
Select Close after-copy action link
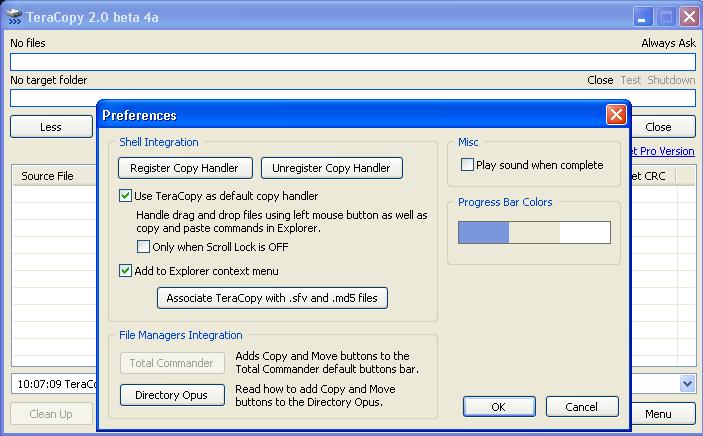(x=600, y=80)
